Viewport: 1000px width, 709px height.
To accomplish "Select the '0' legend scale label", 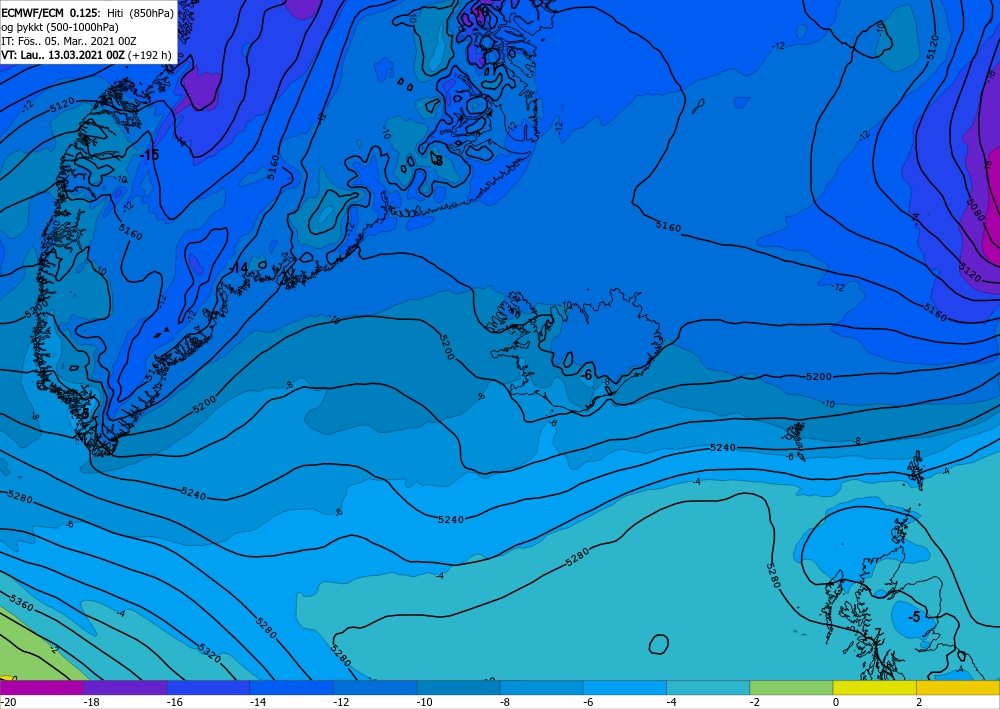I will (836, 702).
